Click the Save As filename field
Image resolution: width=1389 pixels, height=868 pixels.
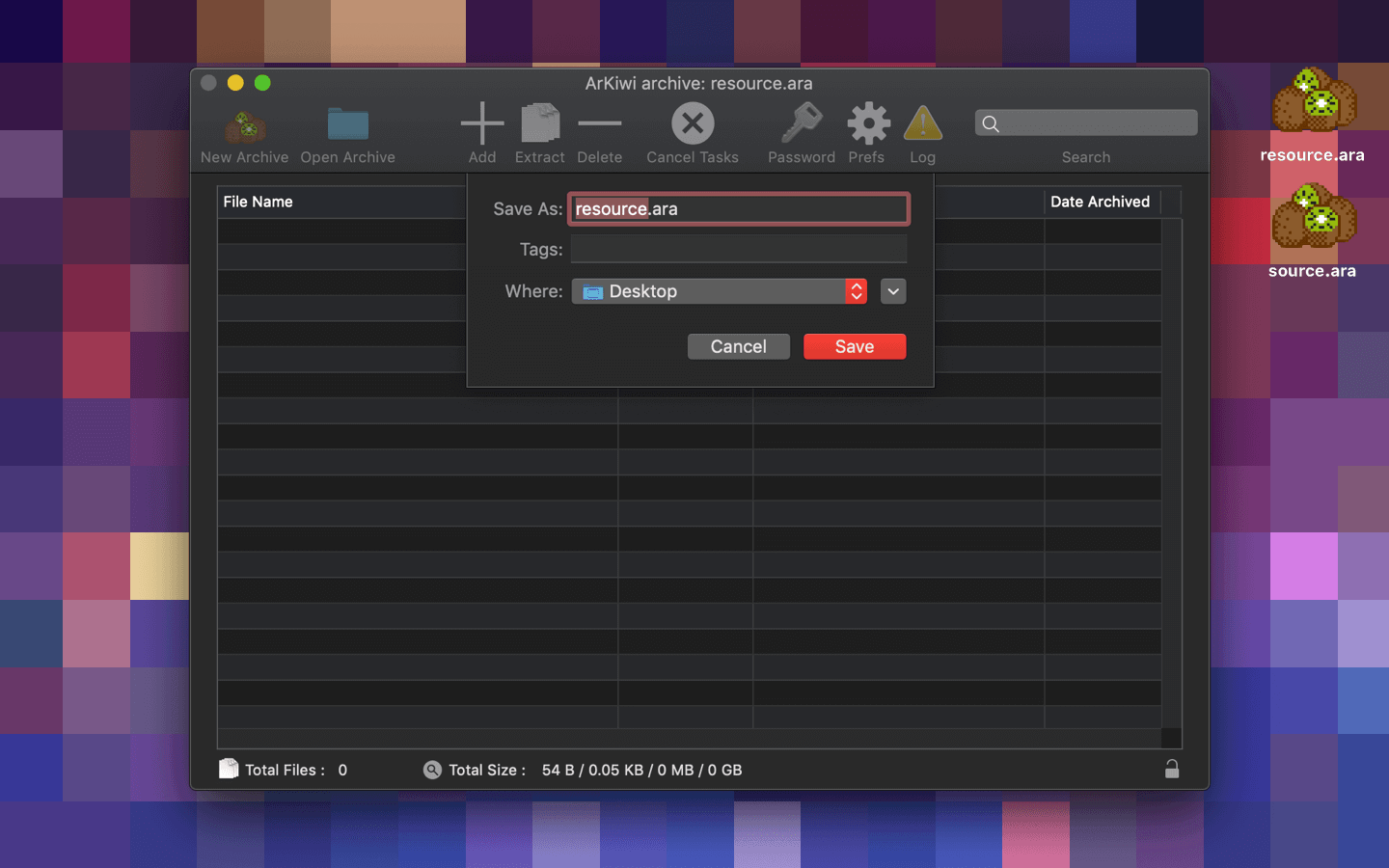click(x=738, y=209)
